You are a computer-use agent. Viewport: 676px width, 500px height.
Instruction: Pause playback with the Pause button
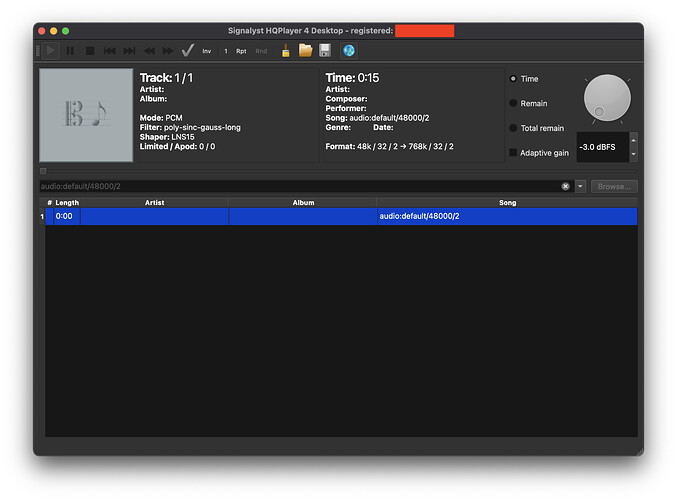[70, 51]
